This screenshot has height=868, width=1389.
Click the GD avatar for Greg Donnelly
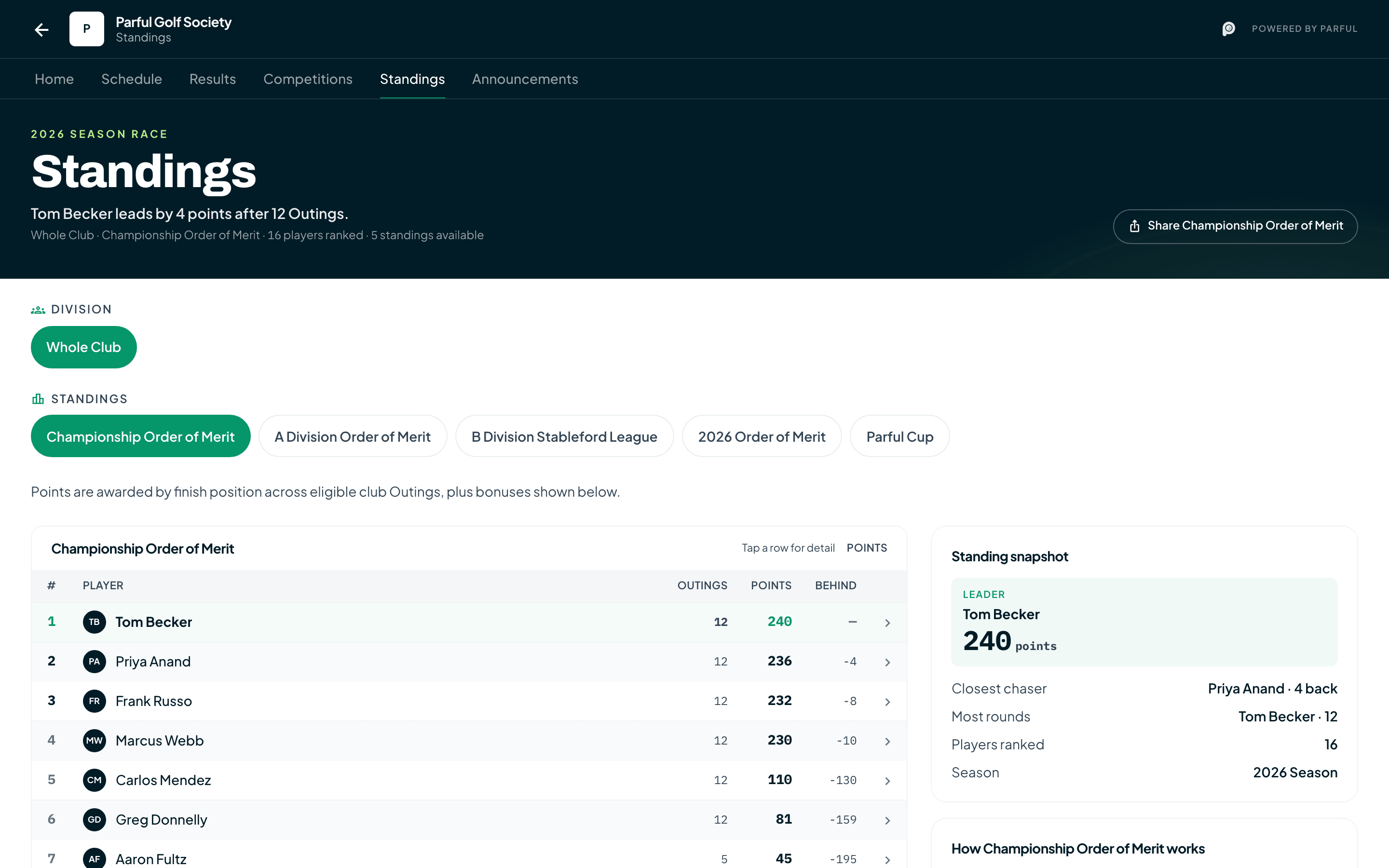coord(94,820)
